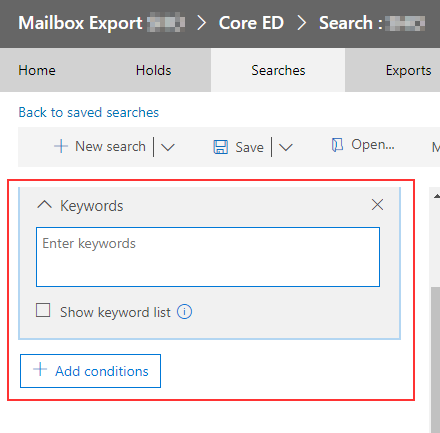Collapse the Keywords section chevron
Viewport: 440px width, 433px height.
coord(44,204)
